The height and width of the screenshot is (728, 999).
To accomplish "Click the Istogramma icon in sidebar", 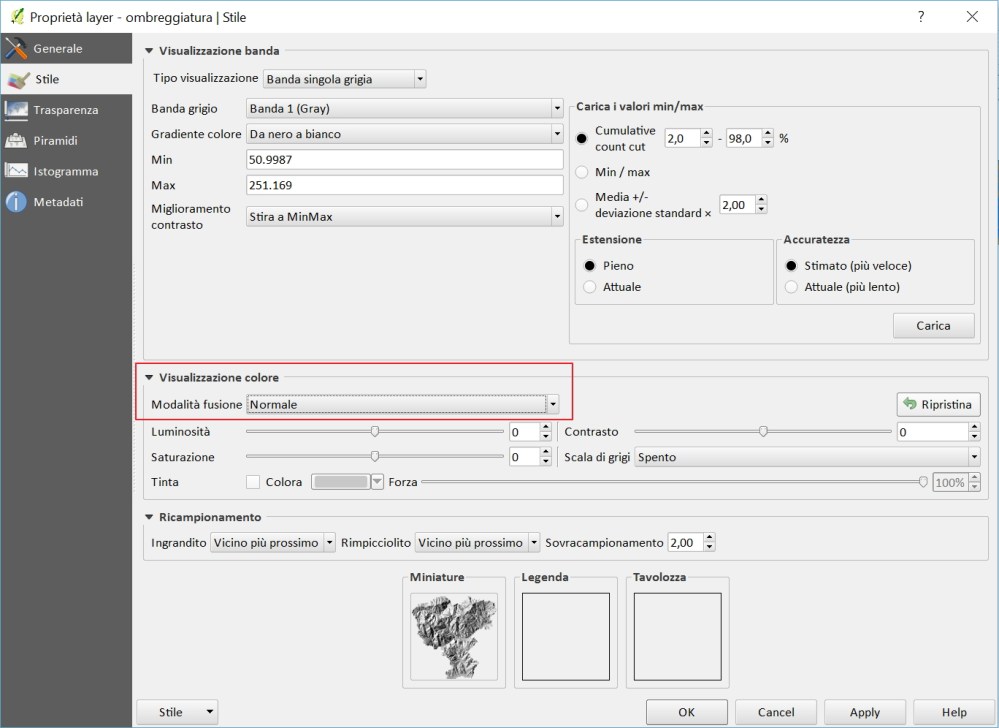I will coord(16,171).
